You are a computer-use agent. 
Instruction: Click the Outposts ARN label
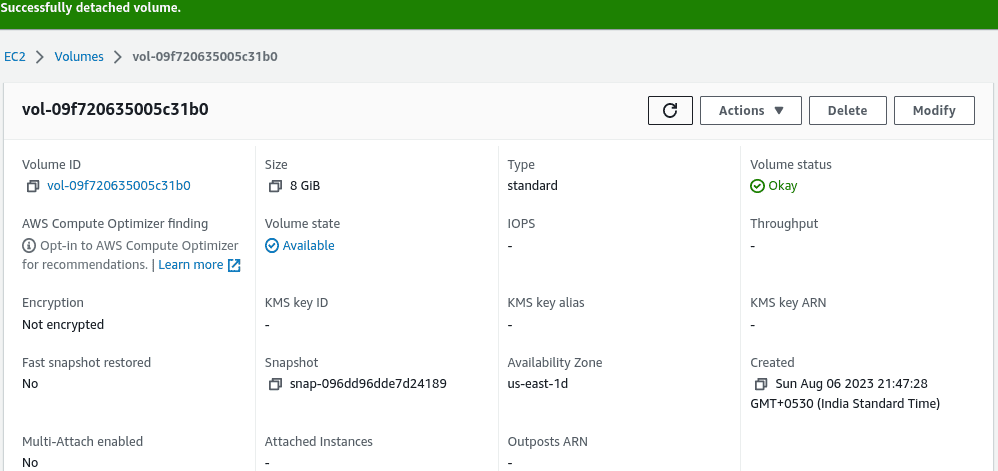point(548,442)
